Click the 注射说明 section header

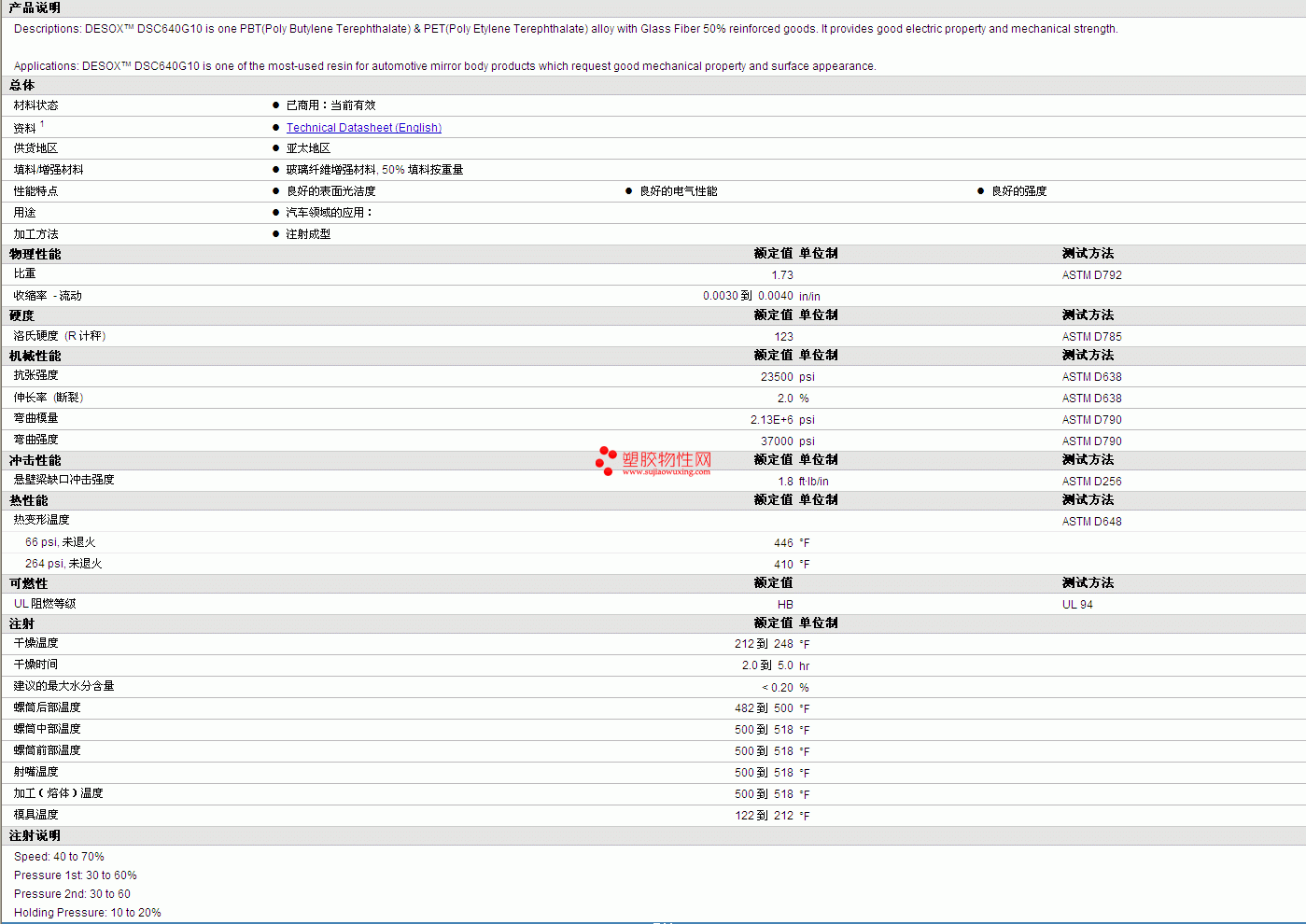(x=35, y=835)
